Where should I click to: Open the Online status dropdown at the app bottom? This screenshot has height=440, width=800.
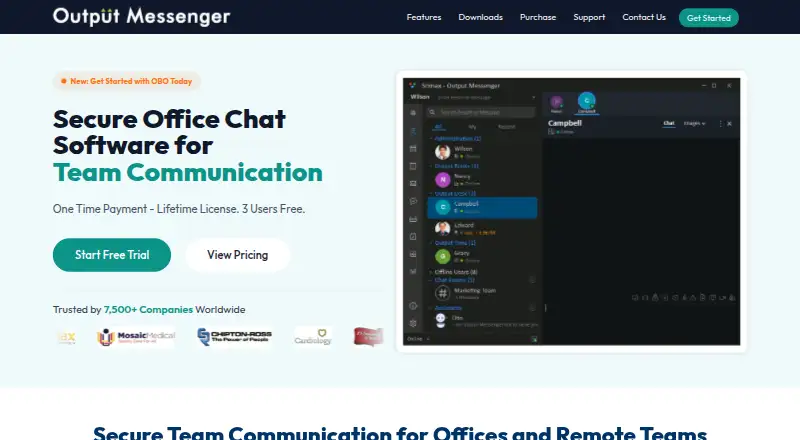coord(418,339)
